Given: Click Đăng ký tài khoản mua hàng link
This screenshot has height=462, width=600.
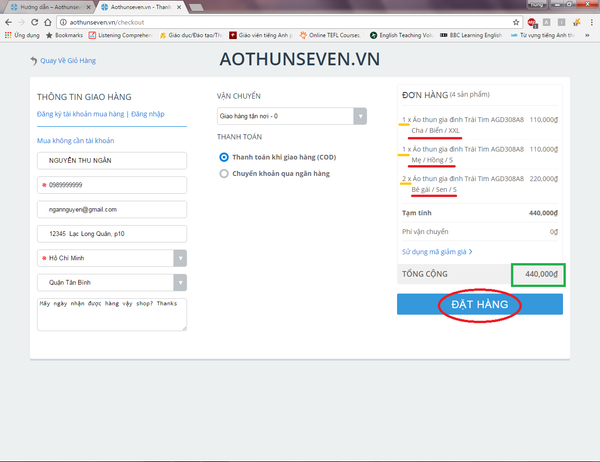Looking at the screenshot, I should click(x=80, y=114).
